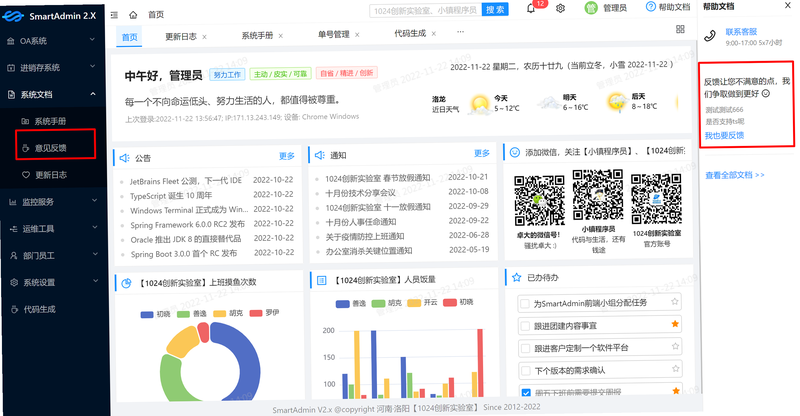Click 更多 in the 通知 card
The width and height of the screenshot is (800, 416).
tap(482, 153)
